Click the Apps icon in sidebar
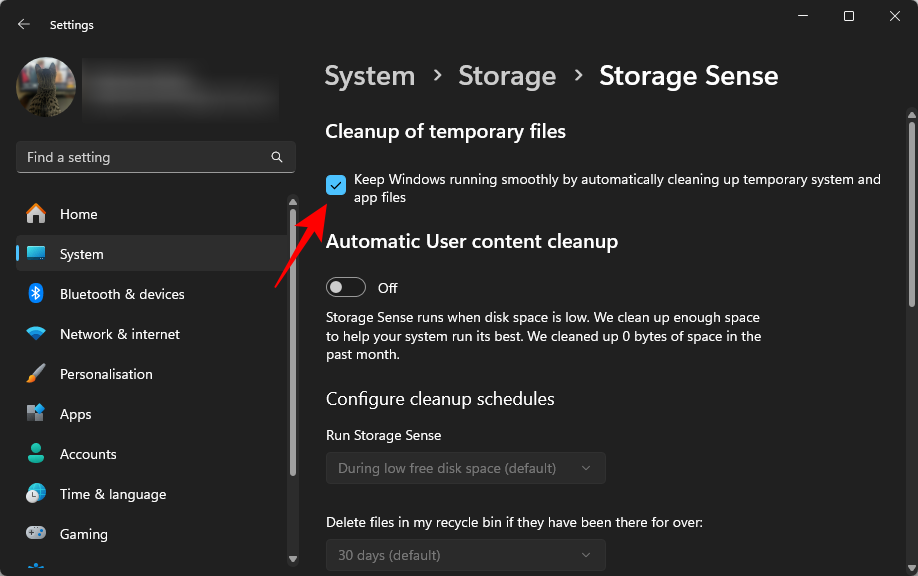Image resolution: width=918 pixels, height=576 pixels. [x=36, y=414]
